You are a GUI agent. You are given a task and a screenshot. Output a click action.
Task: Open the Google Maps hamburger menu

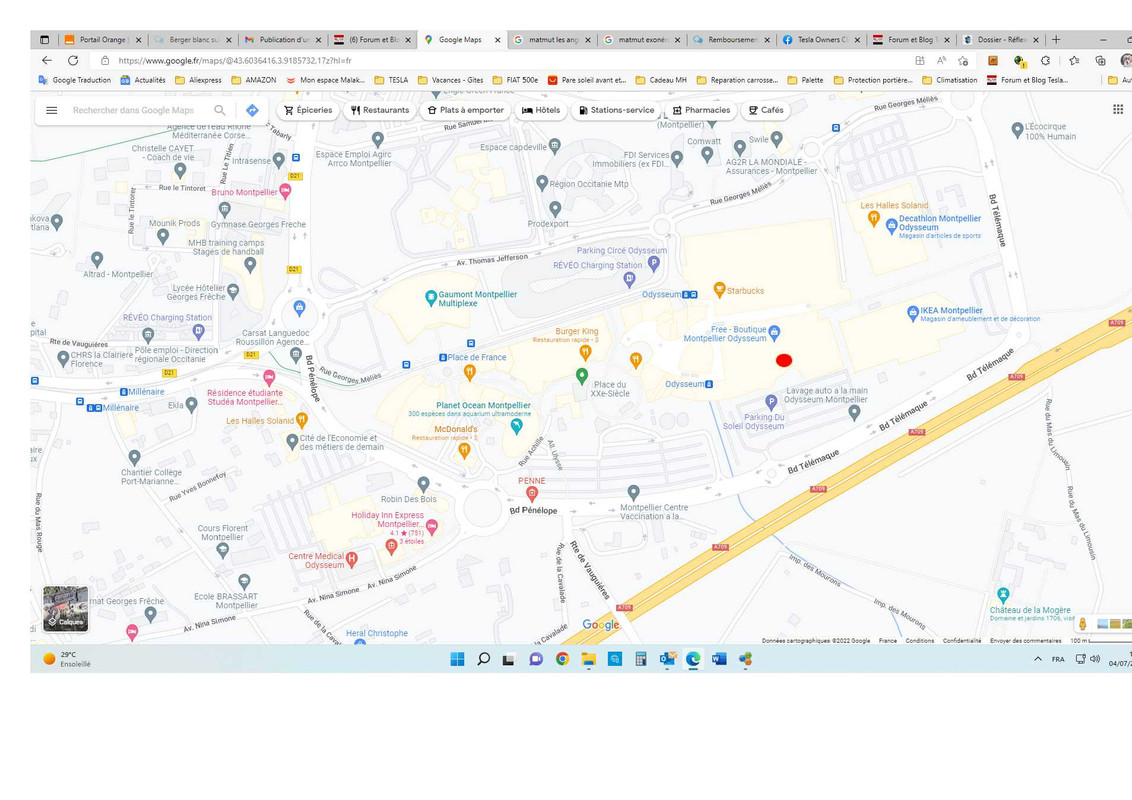click(51, 110)
